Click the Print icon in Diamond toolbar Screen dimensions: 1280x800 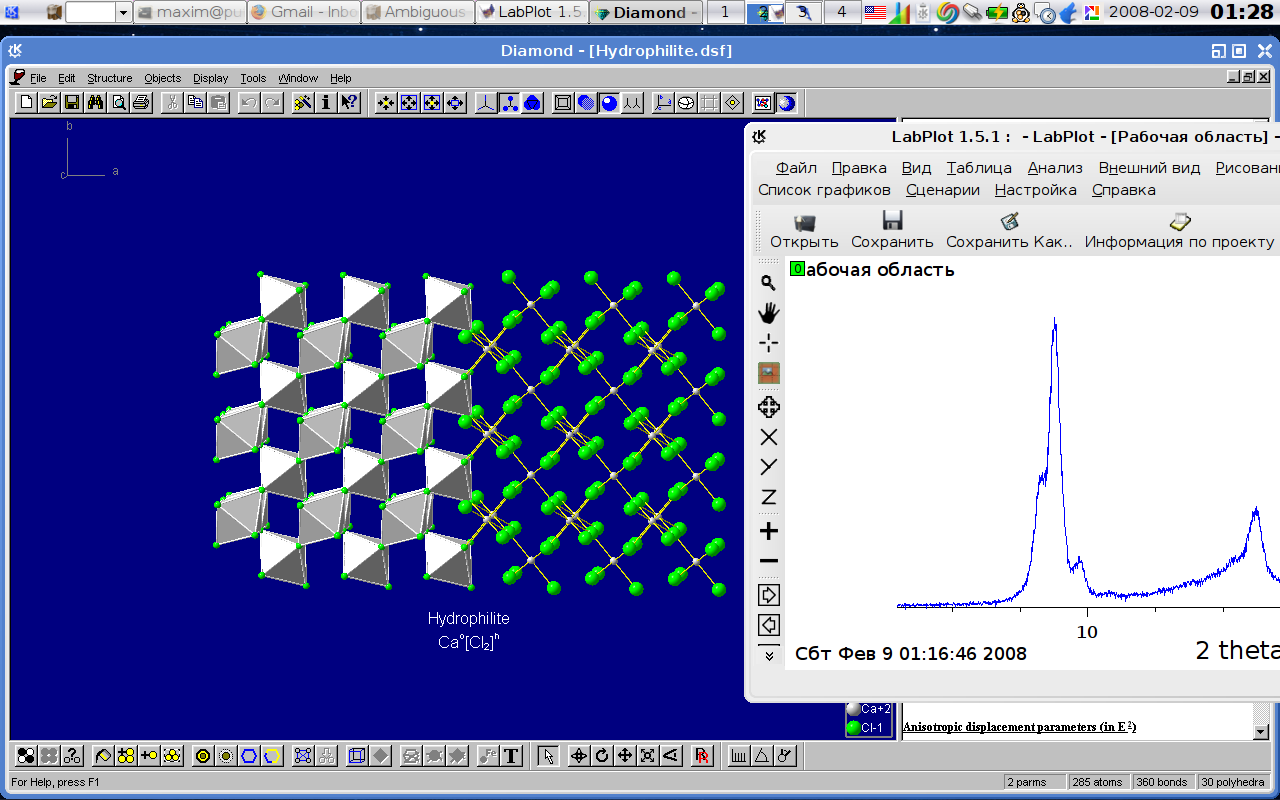[141, 102]
